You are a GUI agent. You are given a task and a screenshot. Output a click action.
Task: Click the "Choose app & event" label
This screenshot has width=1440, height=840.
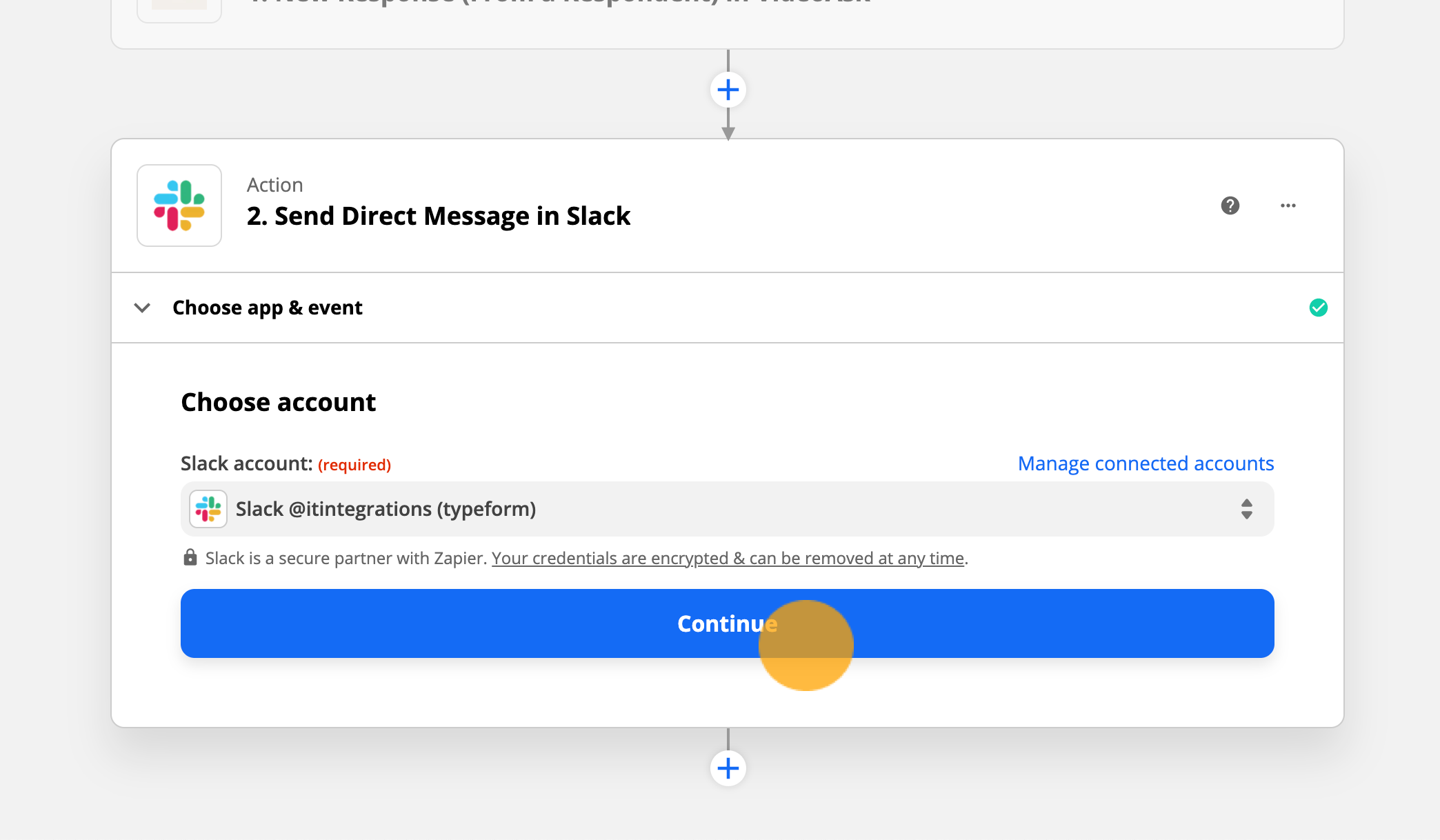[268, 308]
